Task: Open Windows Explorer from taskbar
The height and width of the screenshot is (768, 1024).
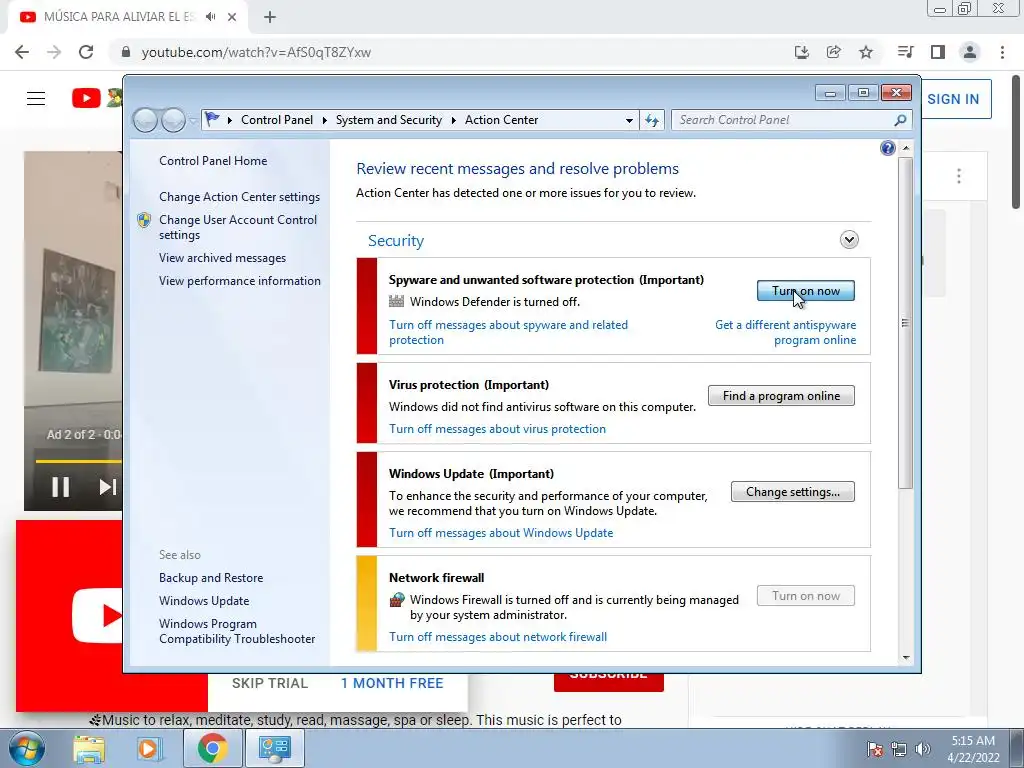Action: [x=89, y=749]
